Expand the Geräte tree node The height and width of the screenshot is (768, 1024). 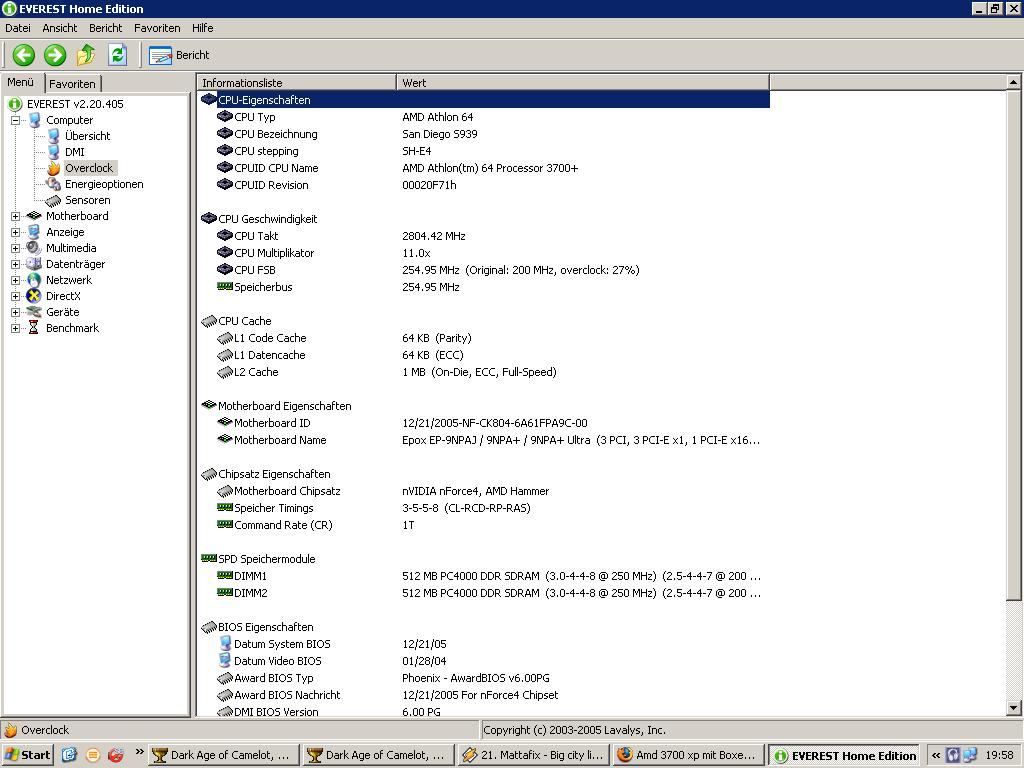click(16, 312)
